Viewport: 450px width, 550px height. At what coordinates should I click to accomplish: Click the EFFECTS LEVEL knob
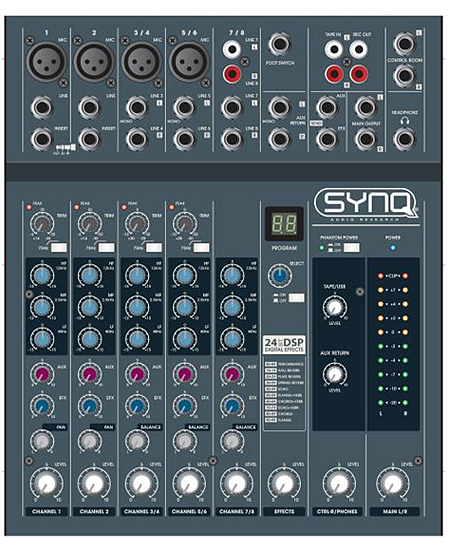tap(284, 484)
